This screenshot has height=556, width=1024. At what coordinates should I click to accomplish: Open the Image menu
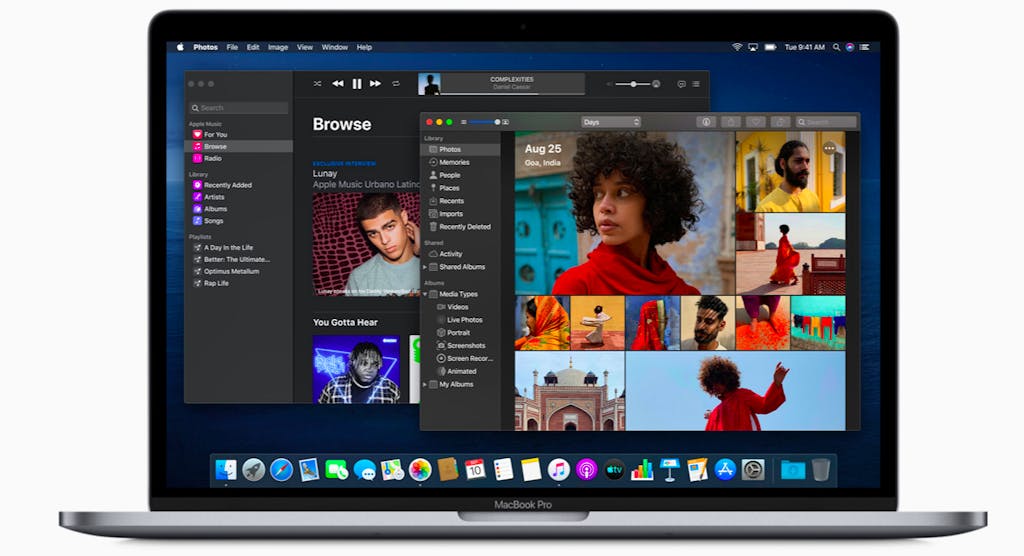coord(278,47)
